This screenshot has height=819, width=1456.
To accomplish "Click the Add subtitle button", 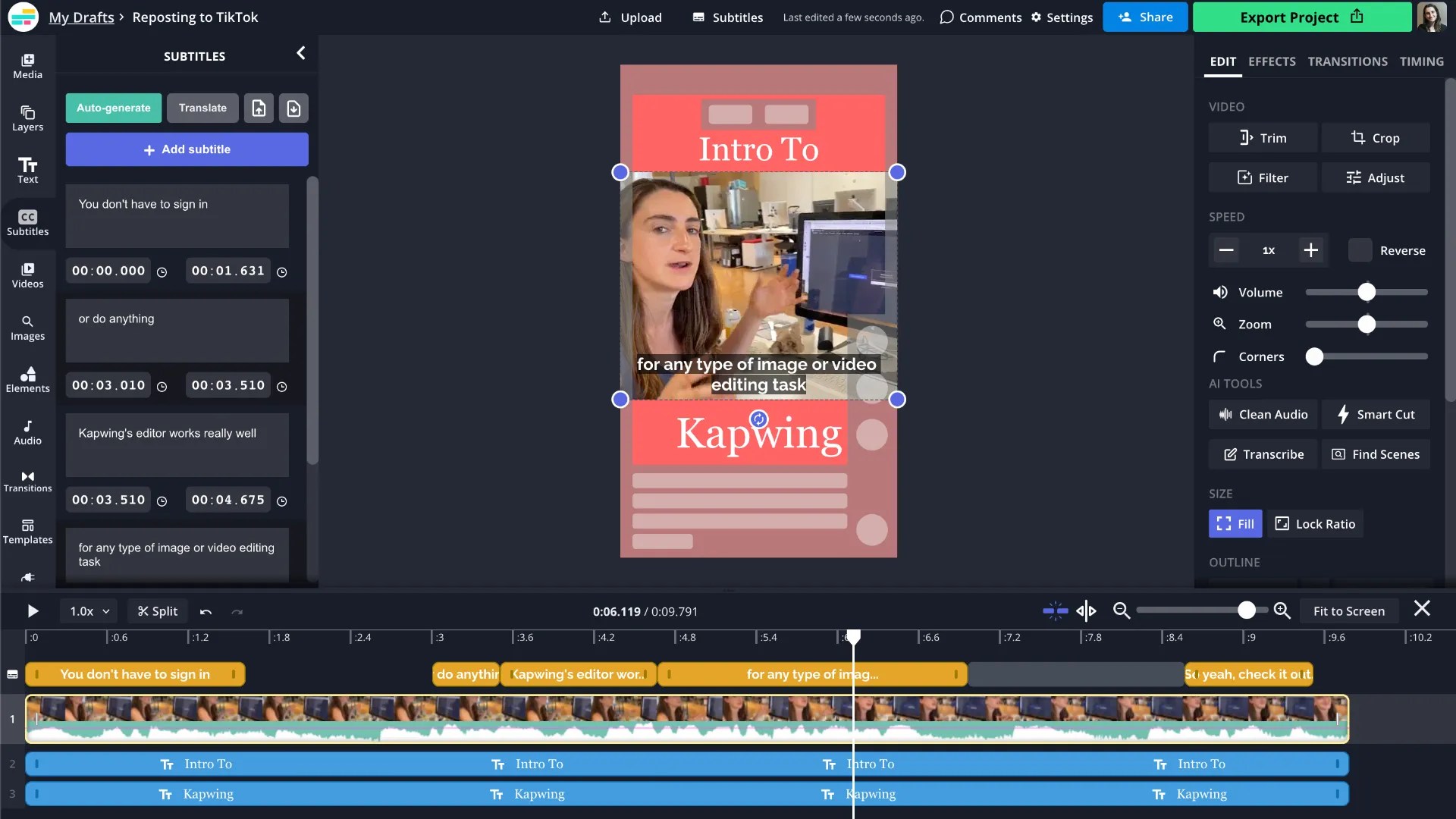I will [x=187, y=149].
